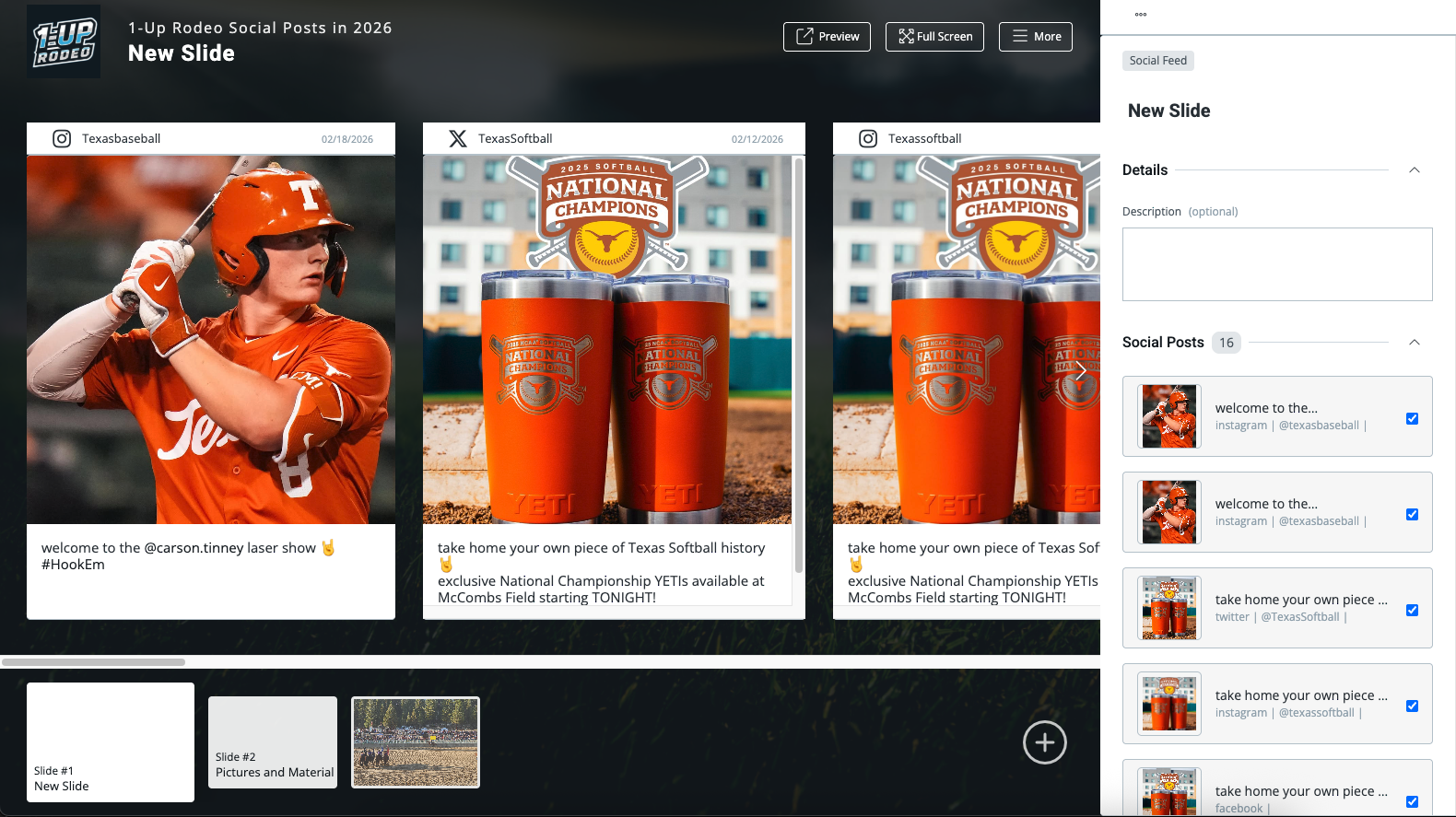Click the horizontal scrollbar under the feed
Image resolution: width=1456 pixels, height=817 pixels.
coord(93,662)
